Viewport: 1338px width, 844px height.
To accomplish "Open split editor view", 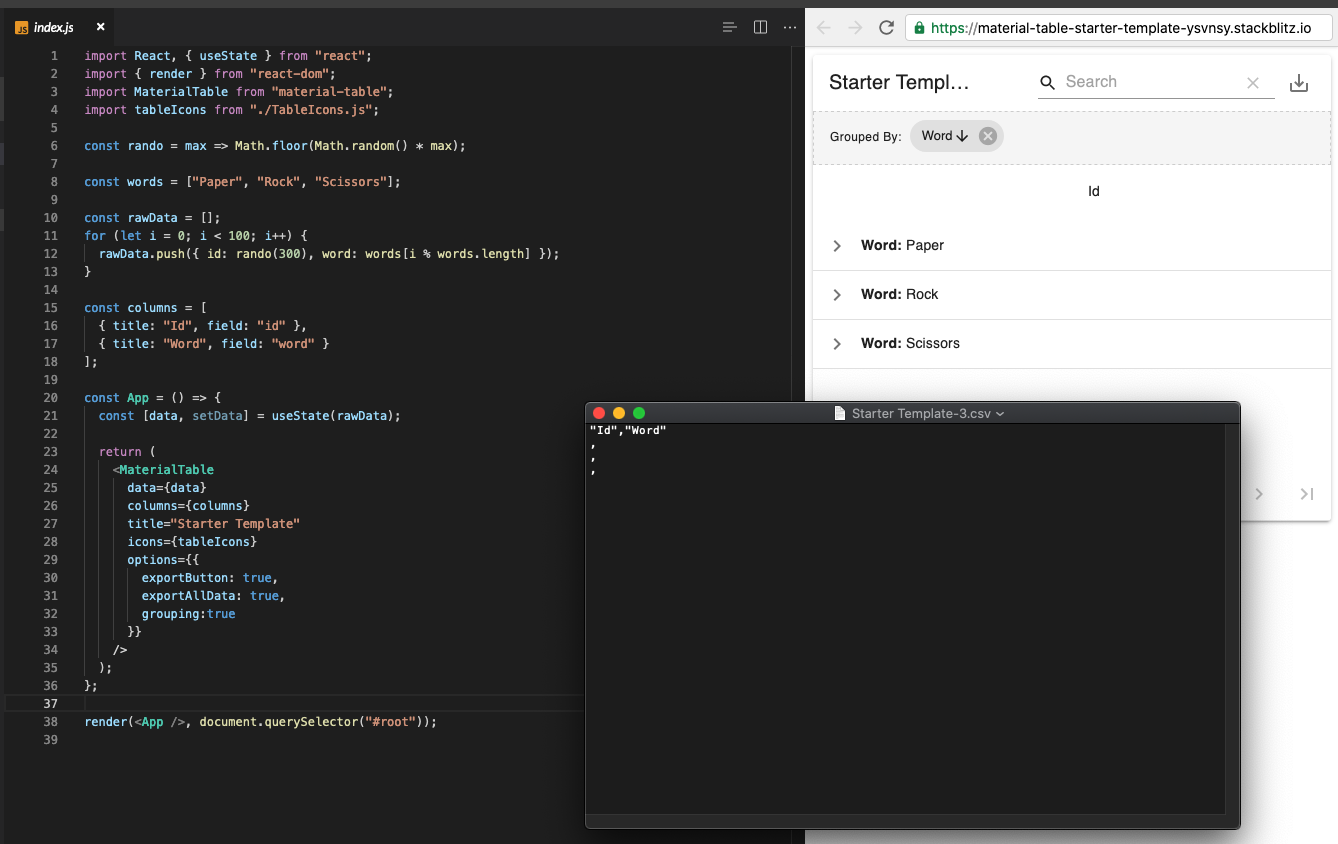I will (x=761, y=27).
